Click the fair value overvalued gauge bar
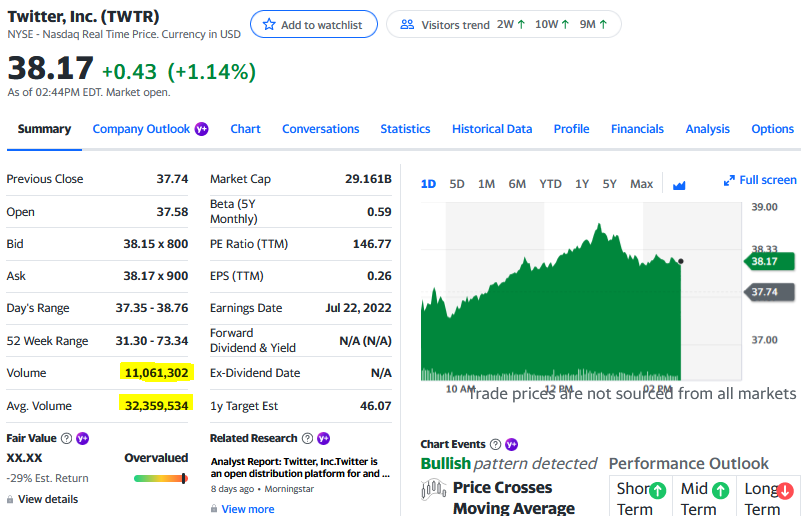This screenshot has height=516, width=801. 161,478
